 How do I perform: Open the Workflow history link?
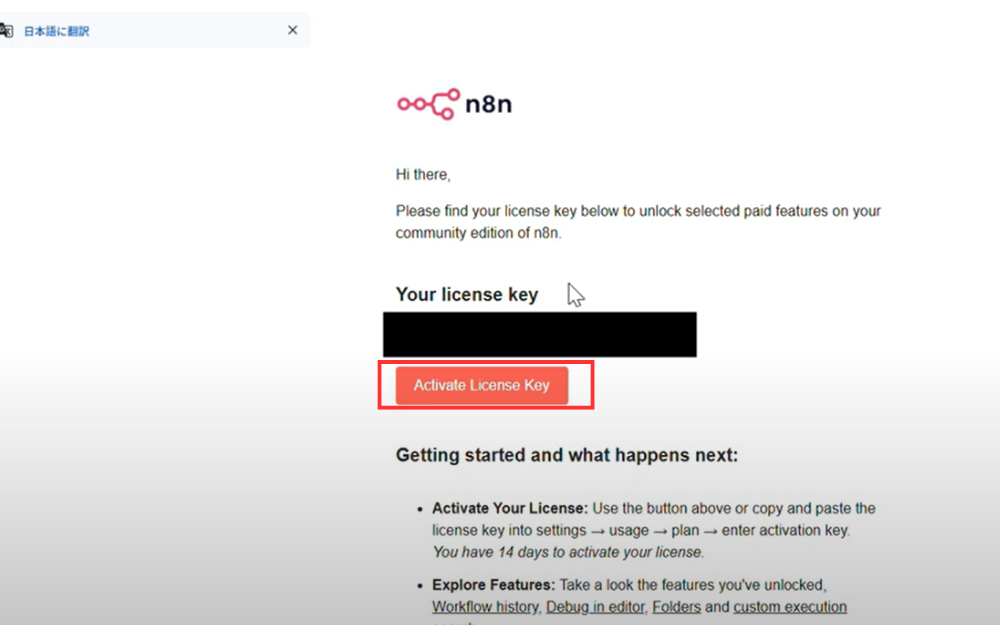[x=485, y=607]
